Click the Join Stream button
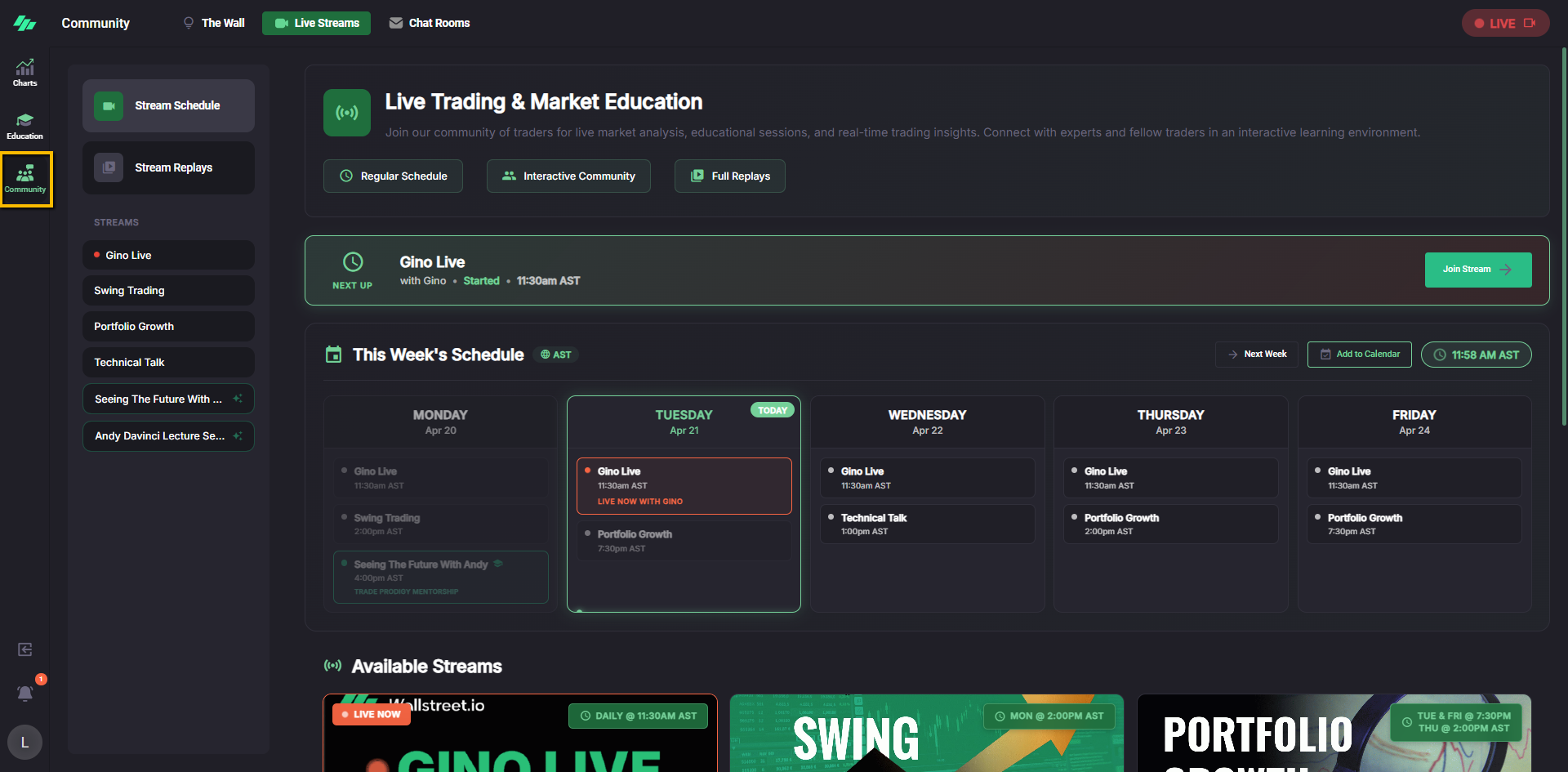 pyautogui.click(x=1477, y=270)
